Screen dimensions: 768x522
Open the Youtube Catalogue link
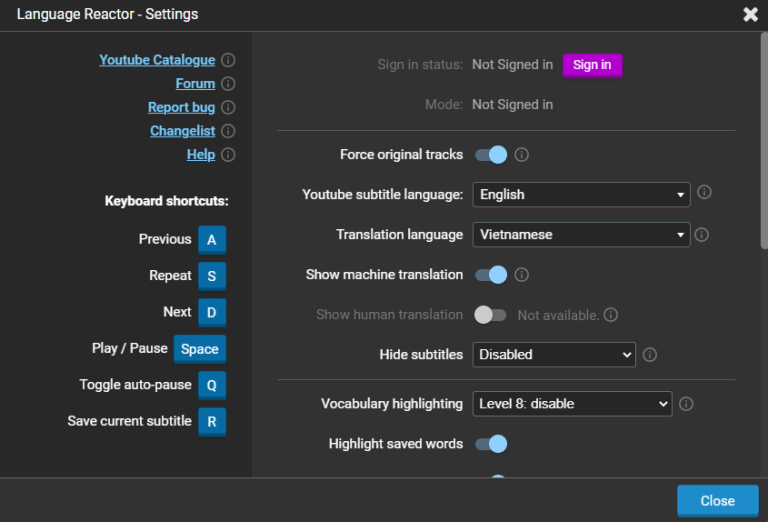pos(157,60)
